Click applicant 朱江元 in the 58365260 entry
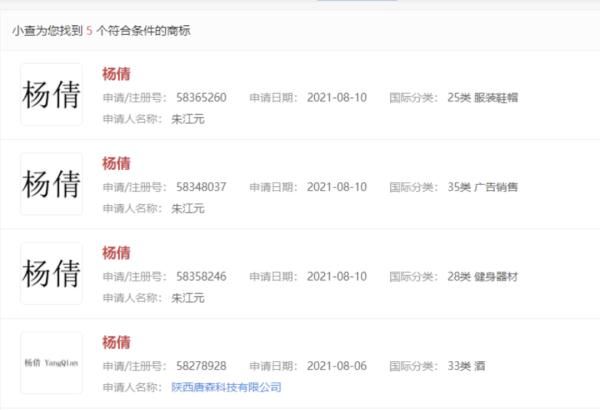This screenshot has height=410, width=600. [188, 119]
